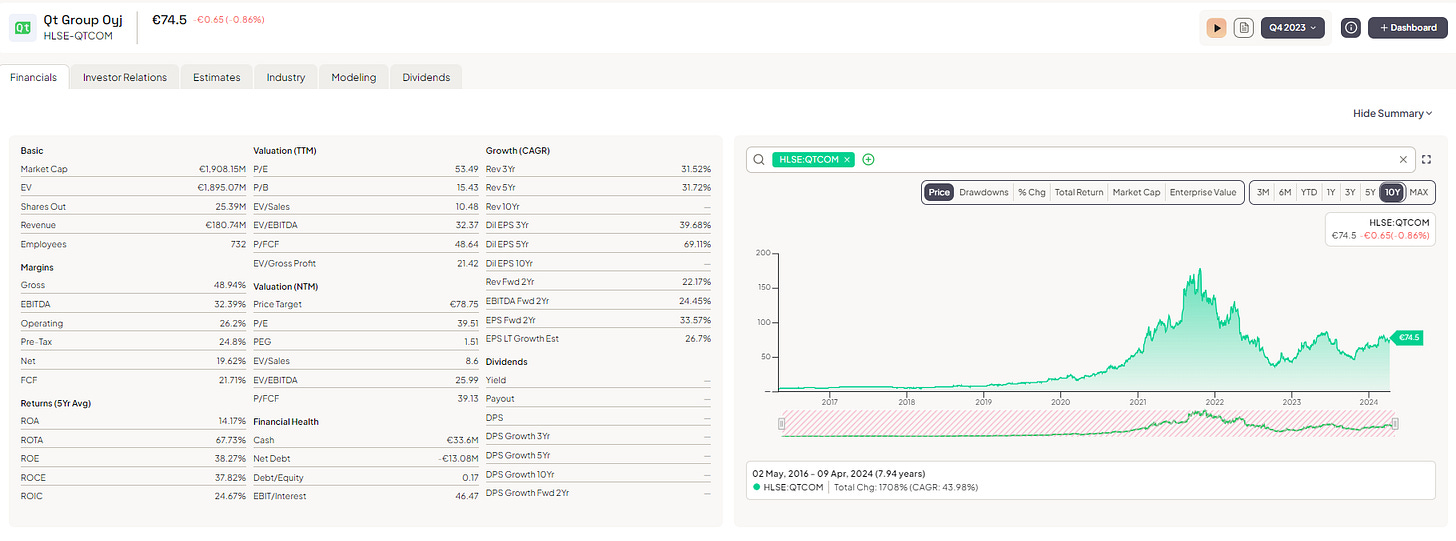Set chart range to 5Y
This screenshot has width=1456, height=541.
(x=1370, y=192)
